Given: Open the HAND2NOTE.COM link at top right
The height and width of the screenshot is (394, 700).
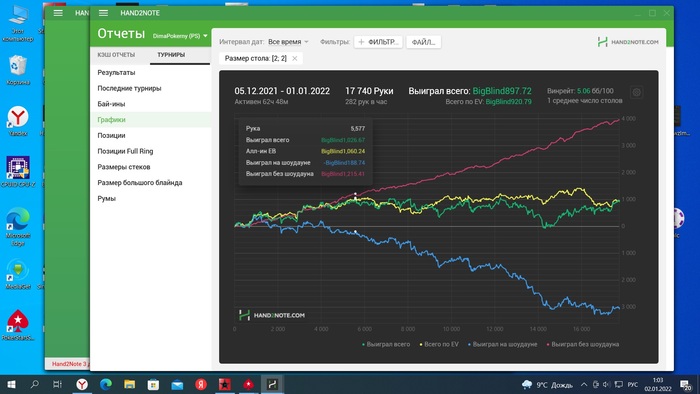Looking at the screenshot, I should pos(628,42).
